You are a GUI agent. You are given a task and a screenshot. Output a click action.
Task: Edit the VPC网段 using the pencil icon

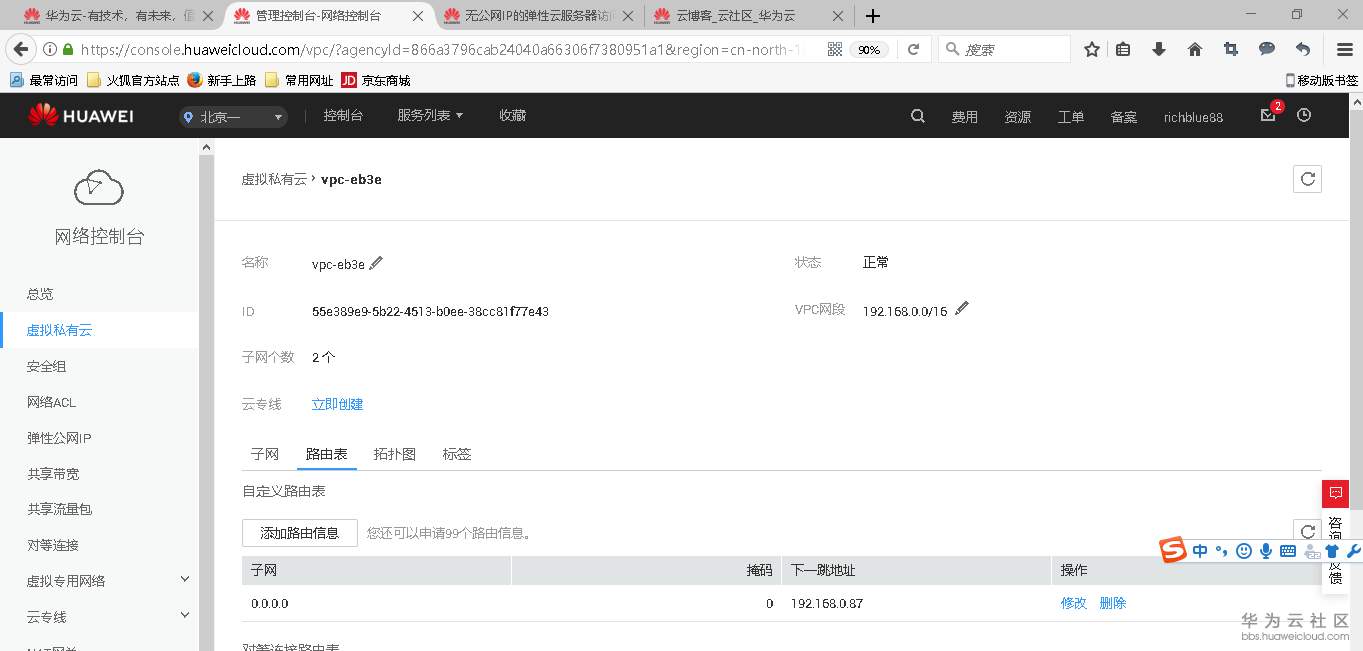click(x=961, y=308)
